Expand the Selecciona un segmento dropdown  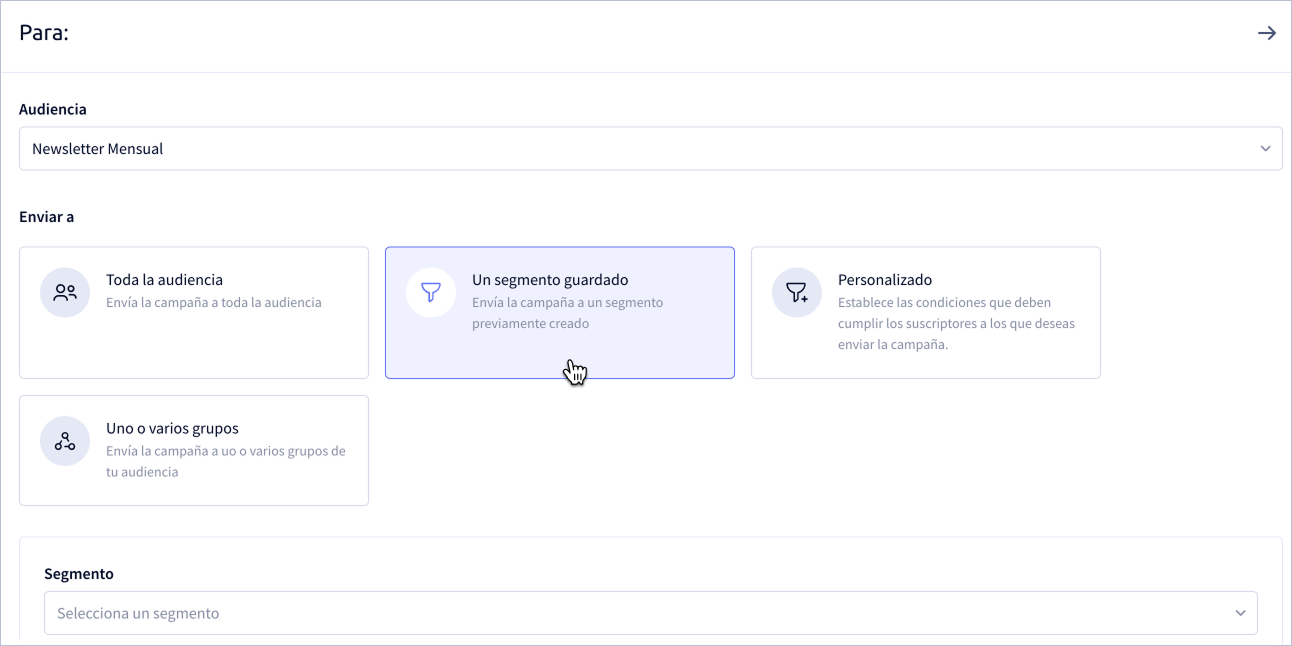click(x=651, y=613)
